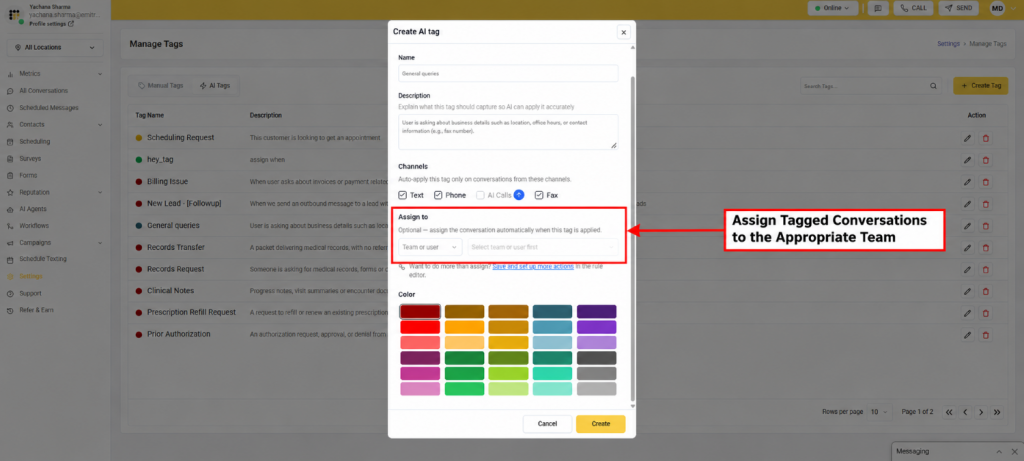Image resolution: width=1024 pixels, height=461 pixels.
Task: Open AI Agents in the sidebar
Action: (x=33, y=209)
